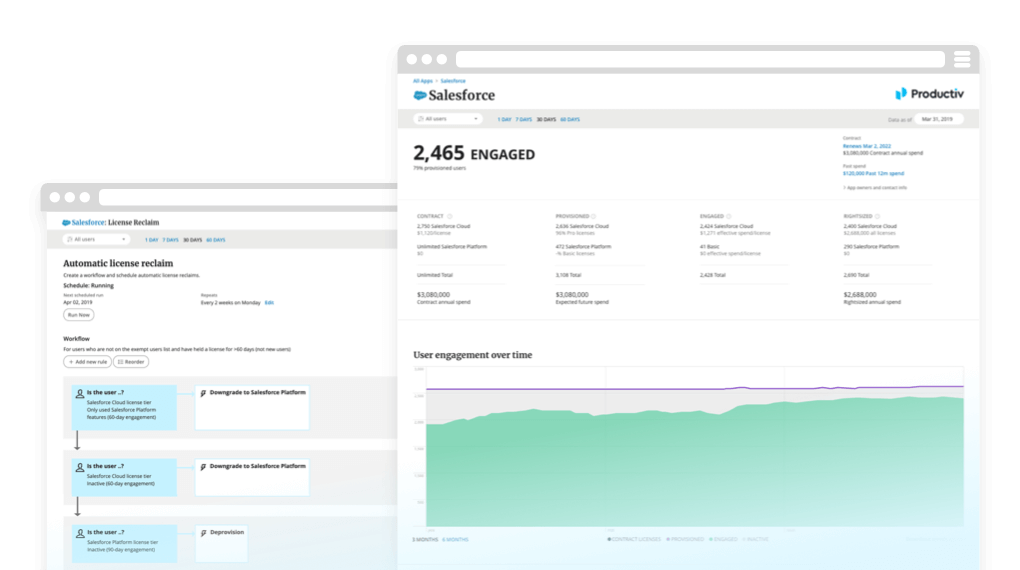Image resolution: width=1020 pixels, height=570 pixels.
Task: Click the Reorder button
Action: 131,362
